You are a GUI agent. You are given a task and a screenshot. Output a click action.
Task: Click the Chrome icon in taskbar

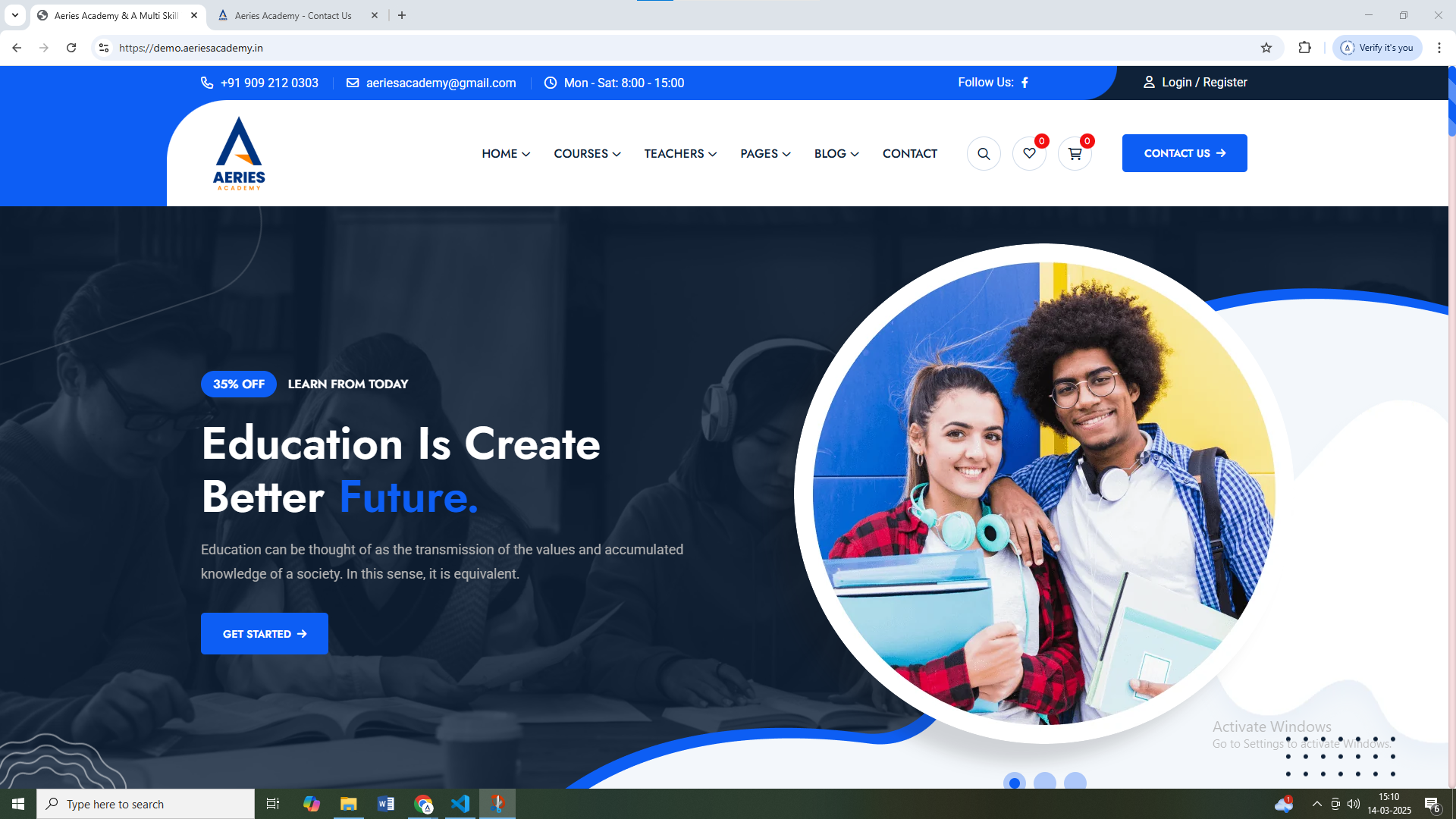423,804
